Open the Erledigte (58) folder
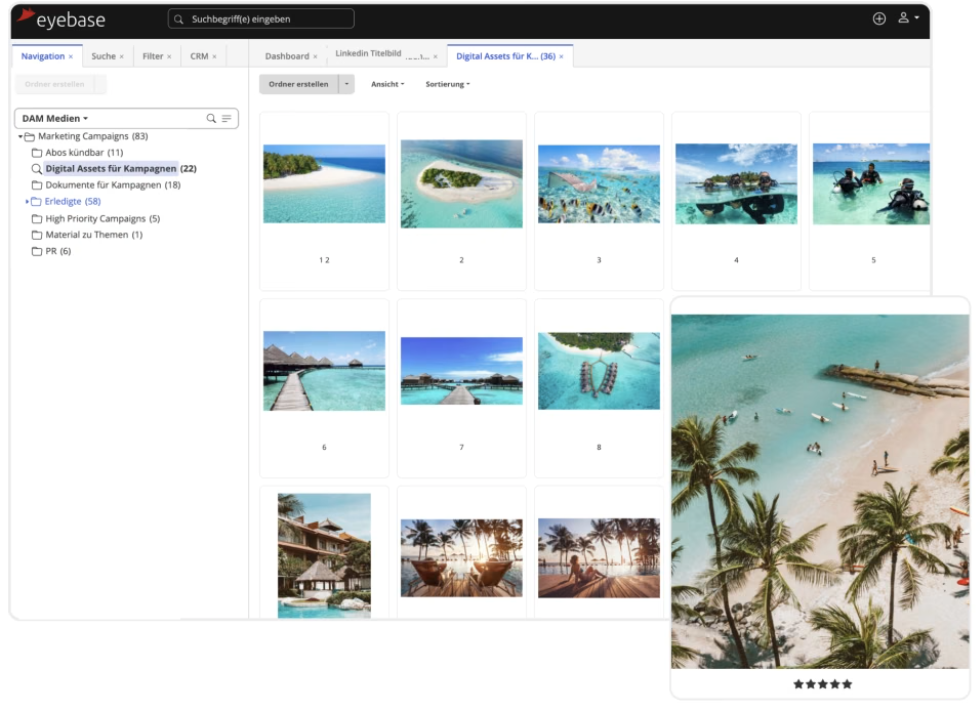This screenshot has height=704, width=980. point(72,201)
